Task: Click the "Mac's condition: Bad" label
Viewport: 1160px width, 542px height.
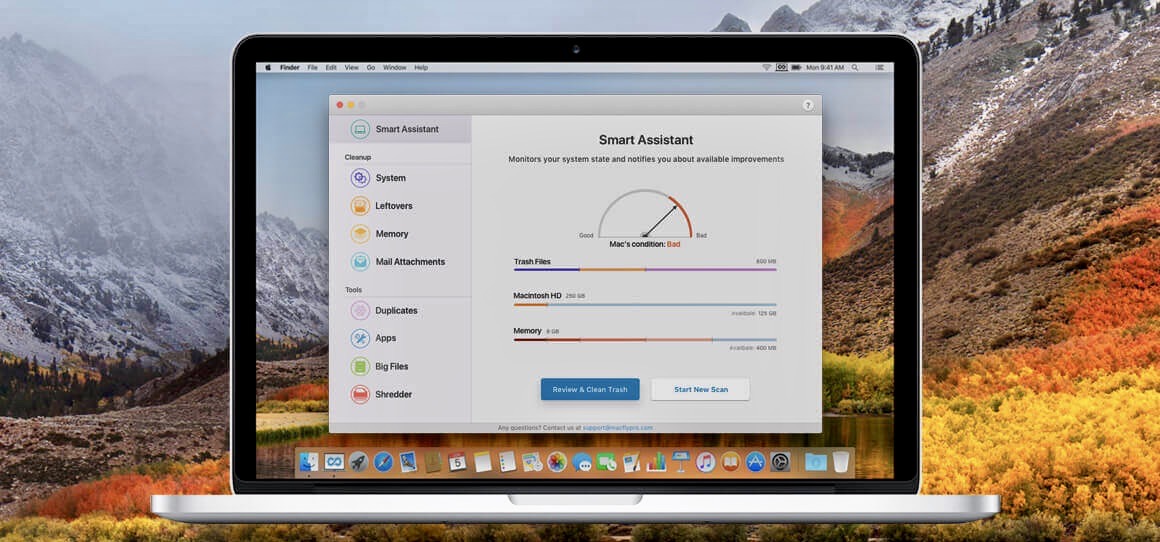Action: tap(644, 244)
